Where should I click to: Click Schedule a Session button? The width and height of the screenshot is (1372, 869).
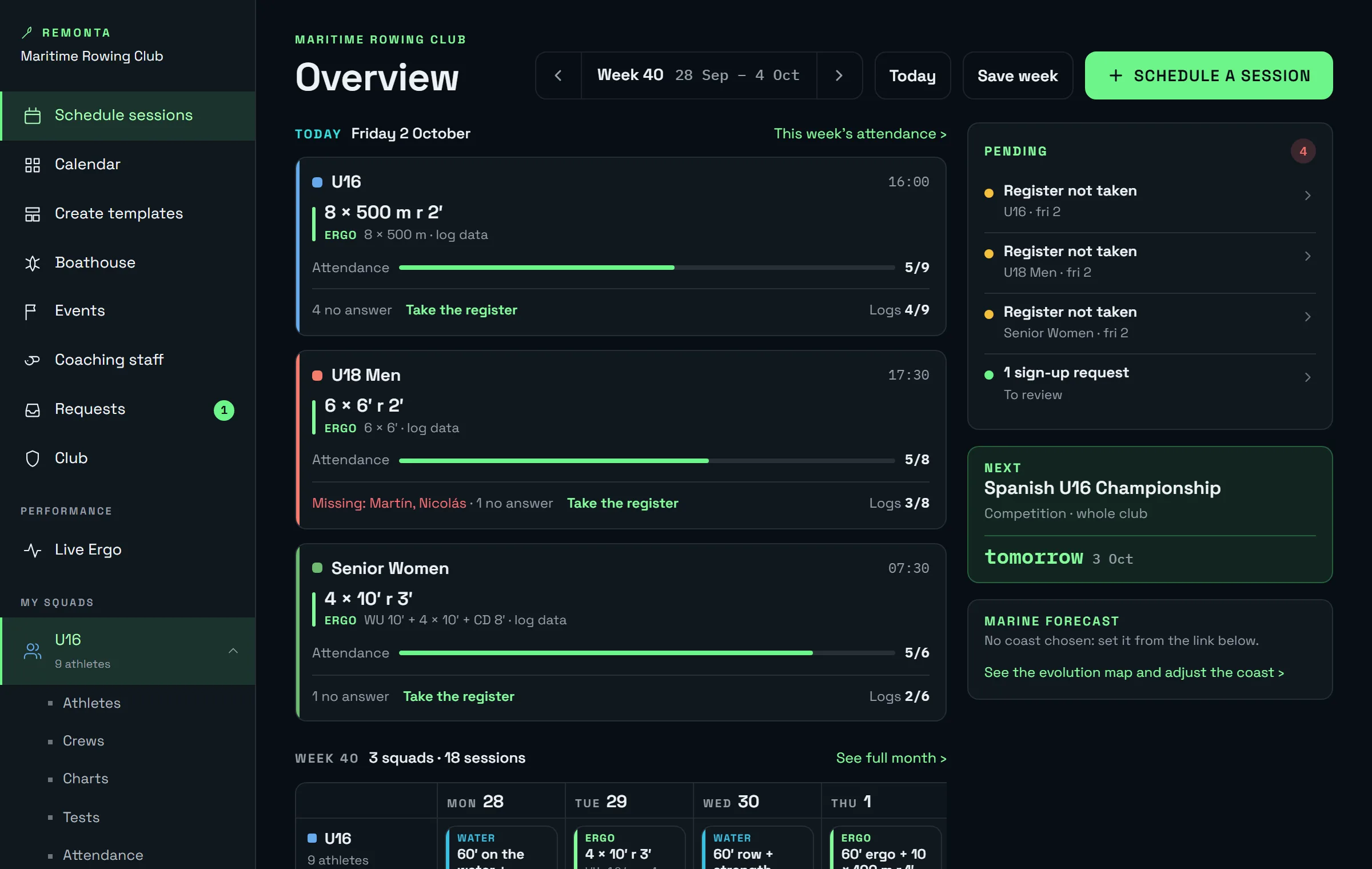click(1209, 75)
